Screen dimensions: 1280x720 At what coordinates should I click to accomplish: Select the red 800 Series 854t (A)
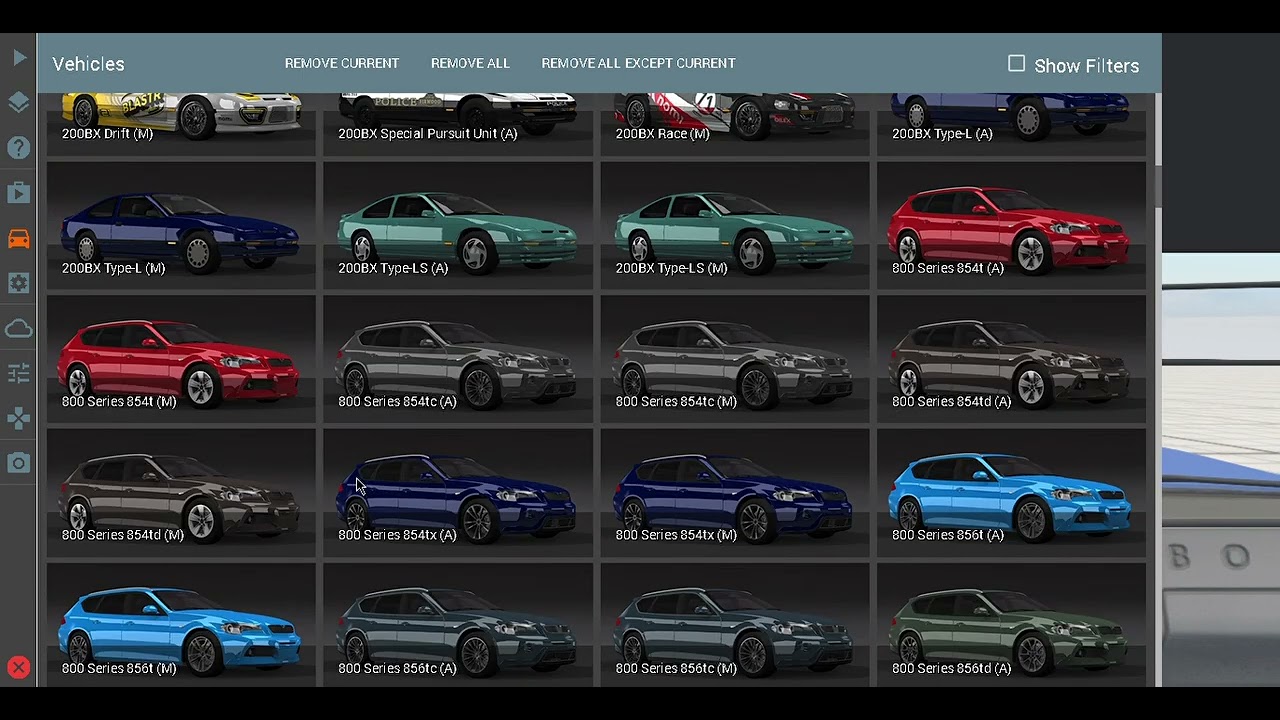[x=1011, y=226]
